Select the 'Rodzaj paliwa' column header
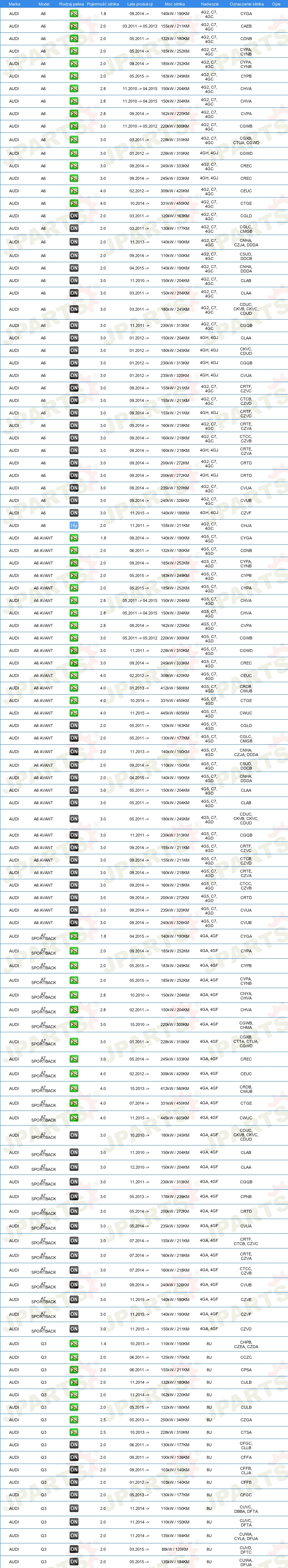Screen dimensions: 288x1568 click(x=72, y=4)
